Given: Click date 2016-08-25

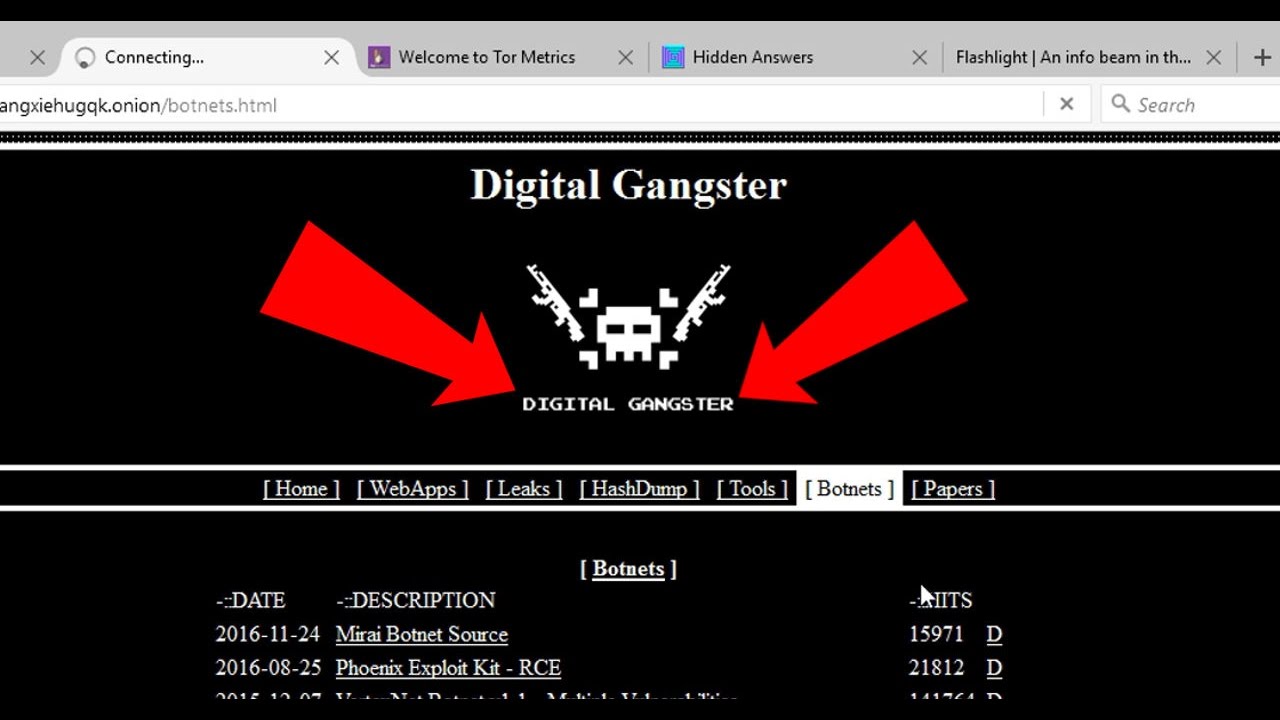Looking at the screenshot, I should point(267,668).
